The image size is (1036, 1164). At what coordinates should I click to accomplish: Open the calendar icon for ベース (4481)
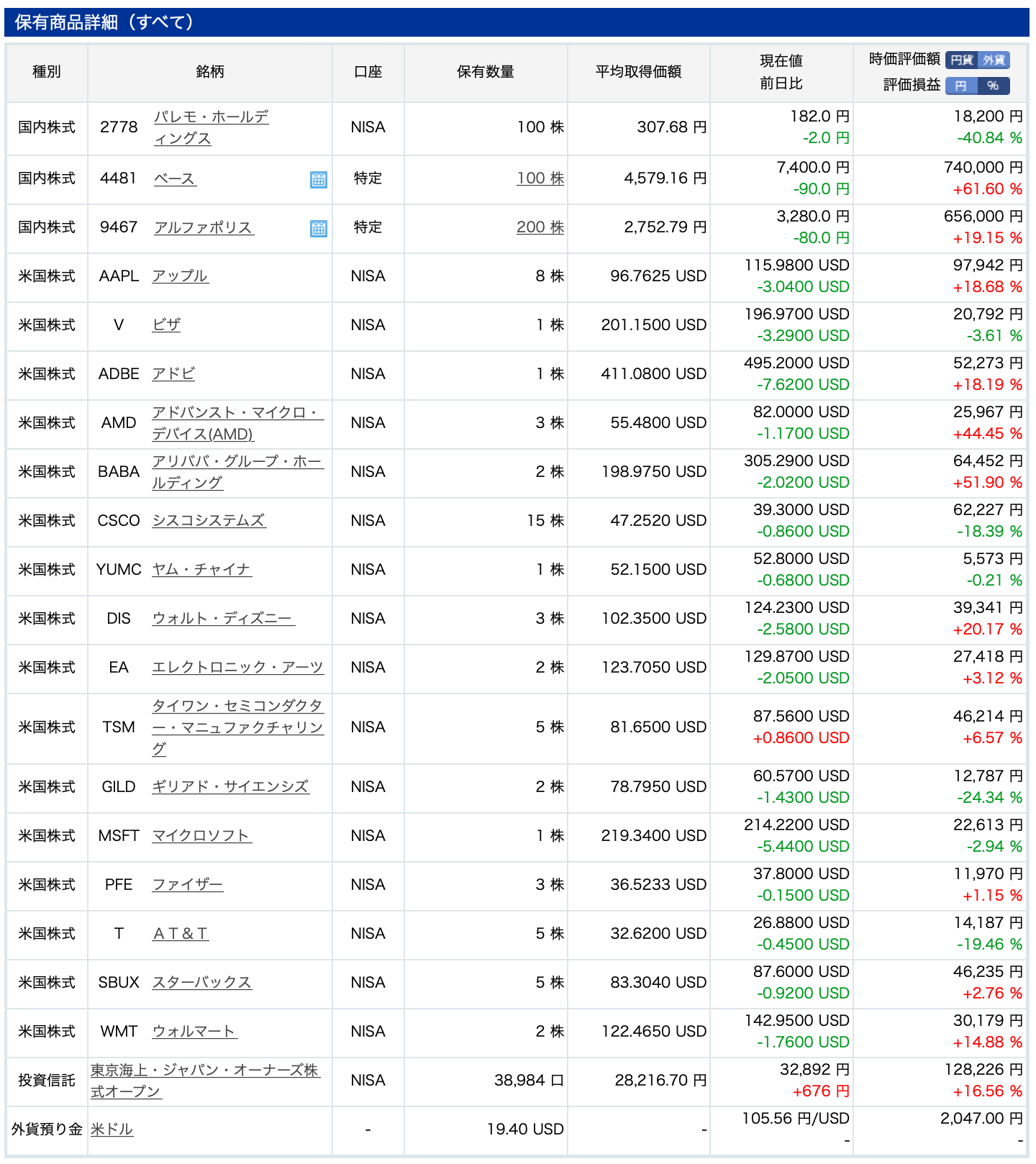(319, 179)
